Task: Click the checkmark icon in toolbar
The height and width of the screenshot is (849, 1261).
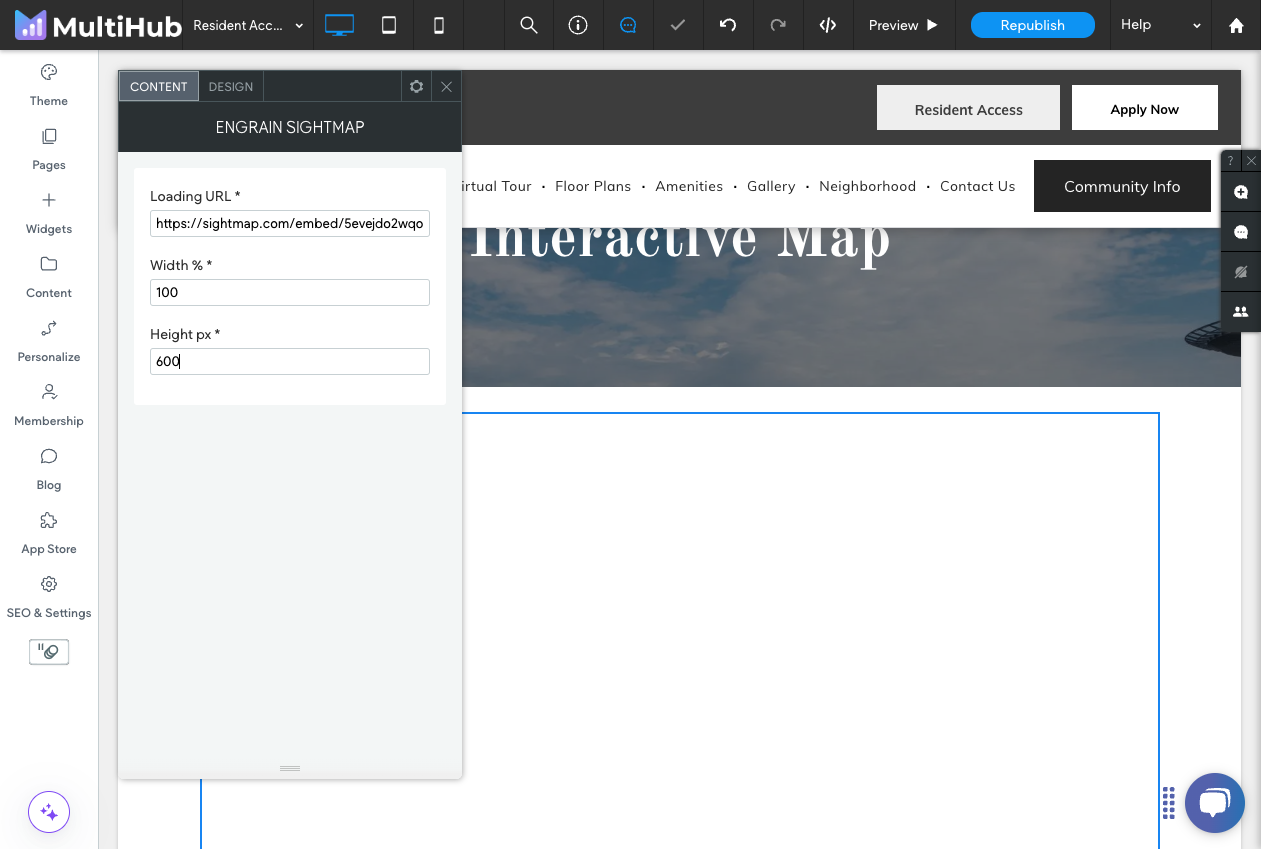Action: click(x=678, y=25)
